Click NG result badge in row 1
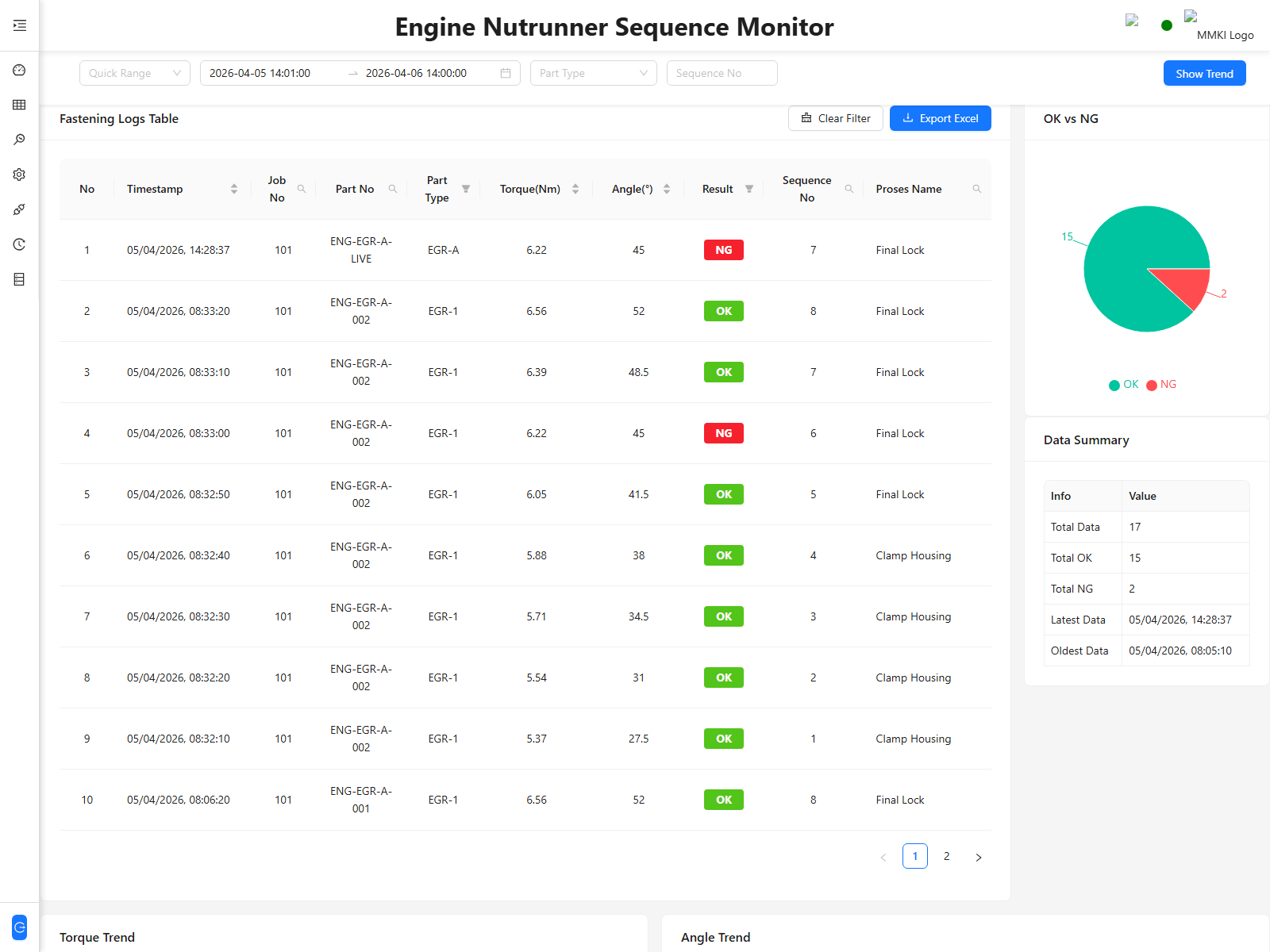This screenshot has width=1270, height=952. (x=724, y=250)
